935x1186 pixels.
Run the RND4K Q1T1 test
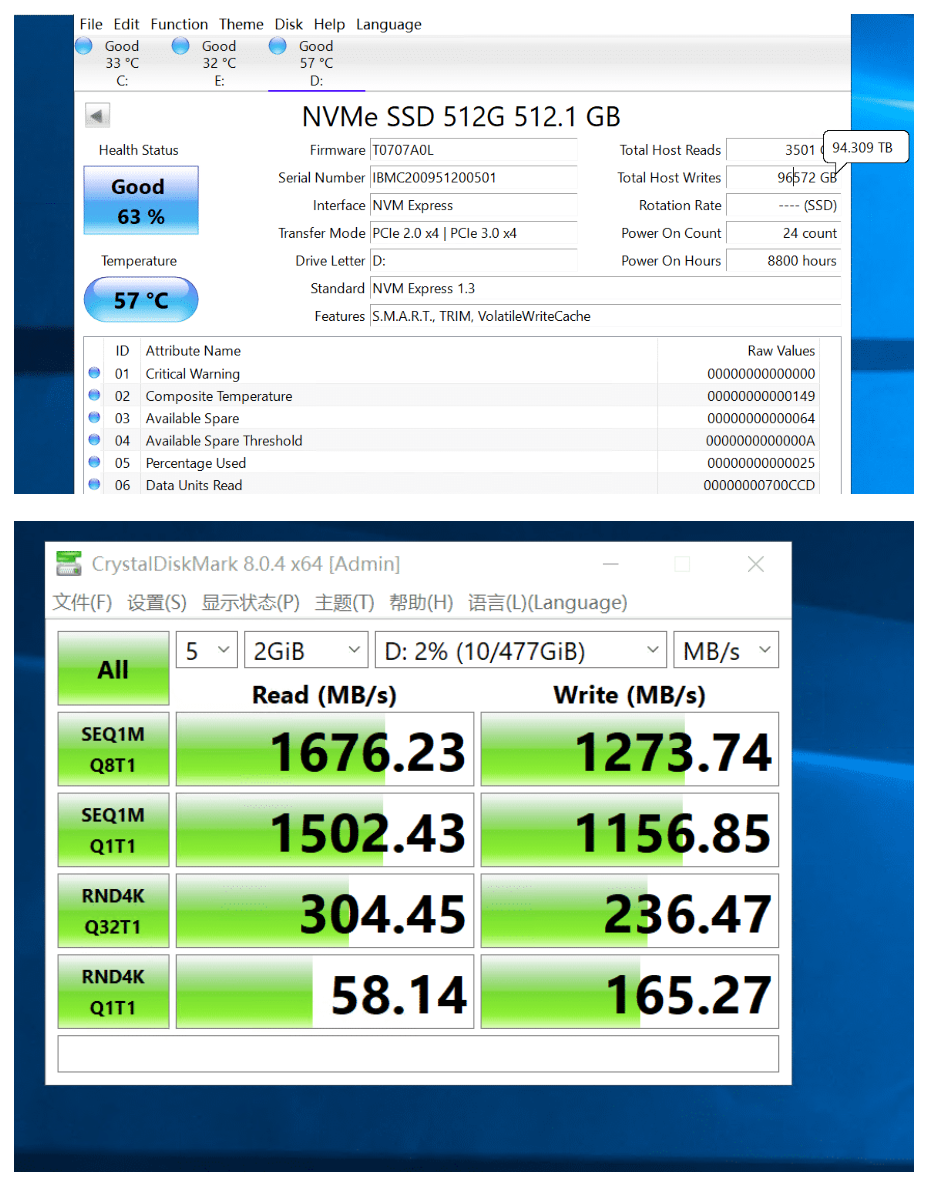click(113, 992)
